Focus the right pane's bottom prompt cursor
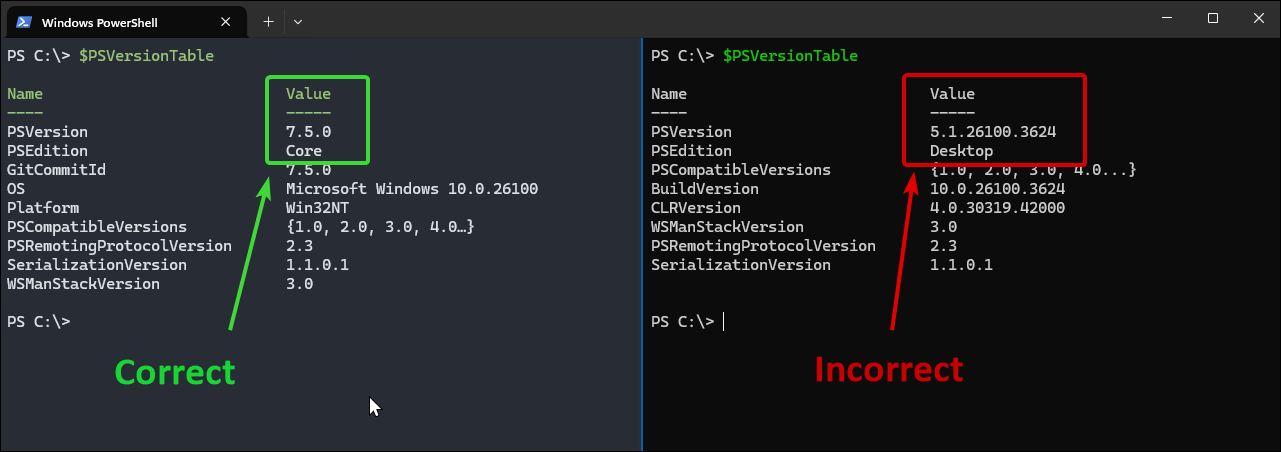1281x452 pixels. 724,322
